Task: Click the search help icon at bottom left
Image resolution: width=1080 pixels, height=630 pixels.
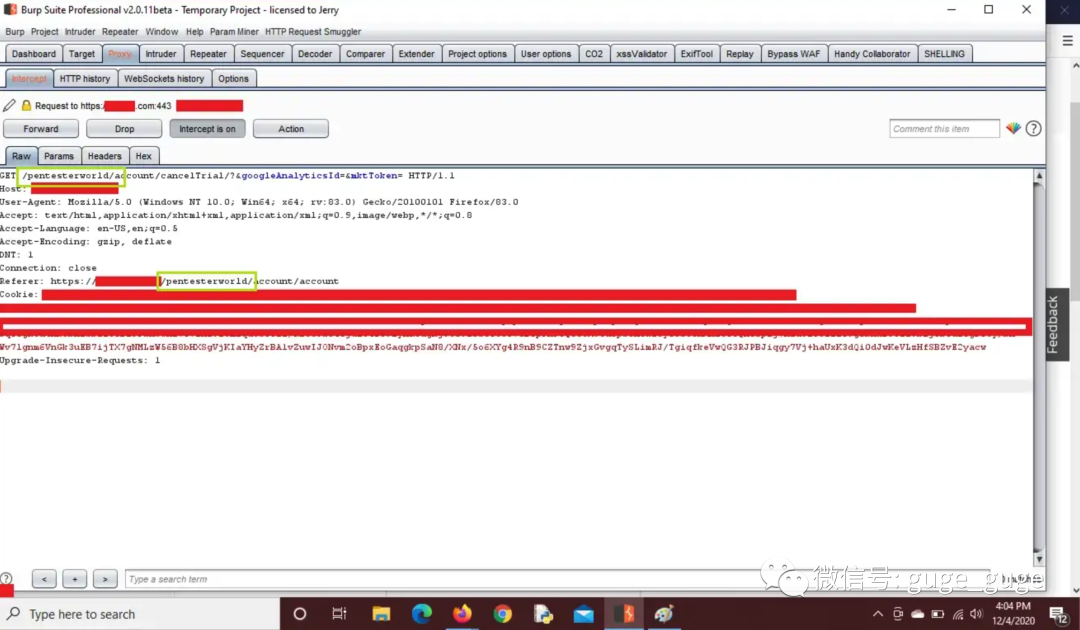Action: click(6, 578)
